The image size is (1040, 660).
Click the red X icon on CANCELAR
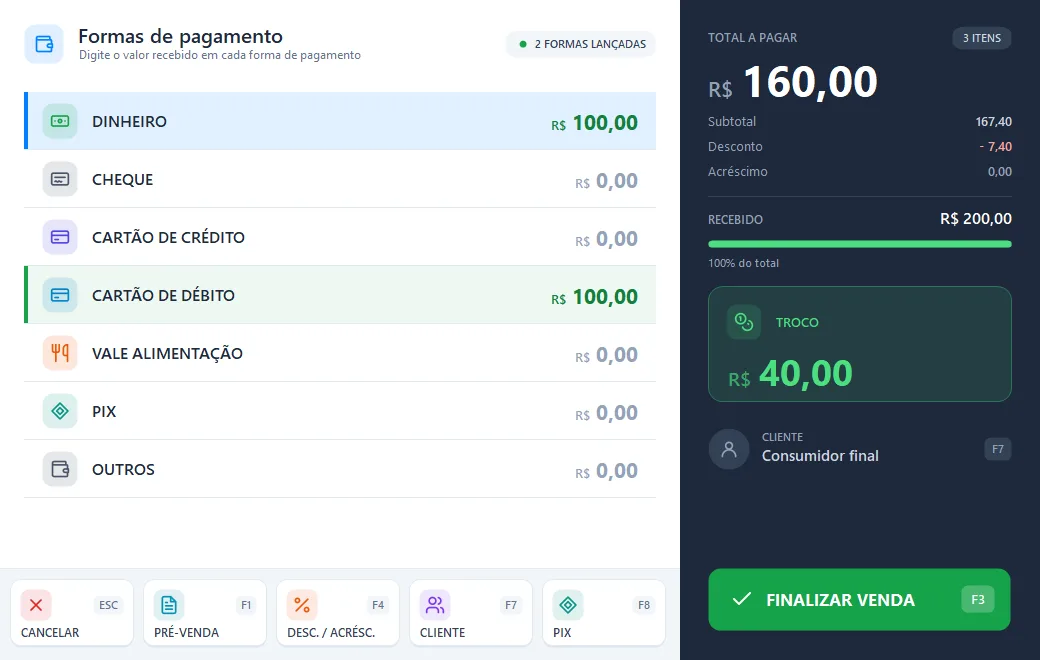point(36,605)
